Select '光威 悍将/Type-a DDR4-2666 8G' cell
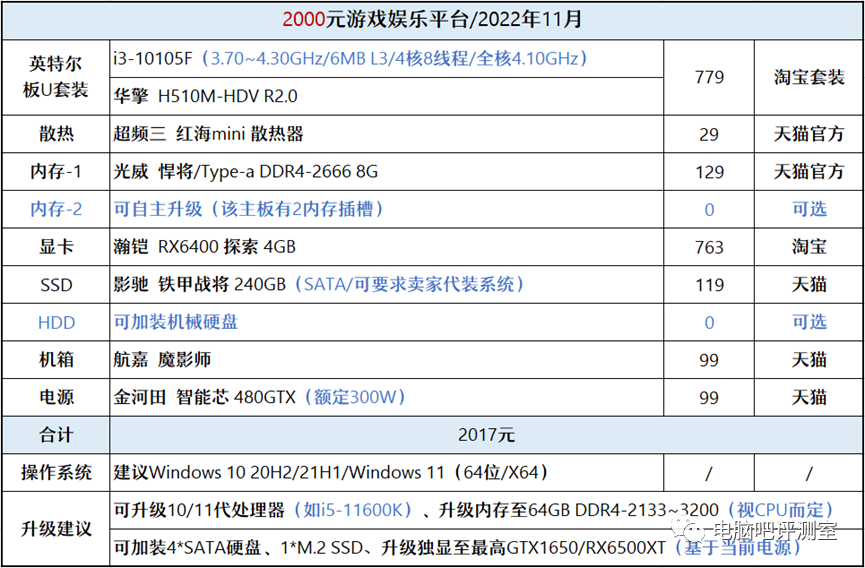The image size is (865, 568). [x=386, y=172]
